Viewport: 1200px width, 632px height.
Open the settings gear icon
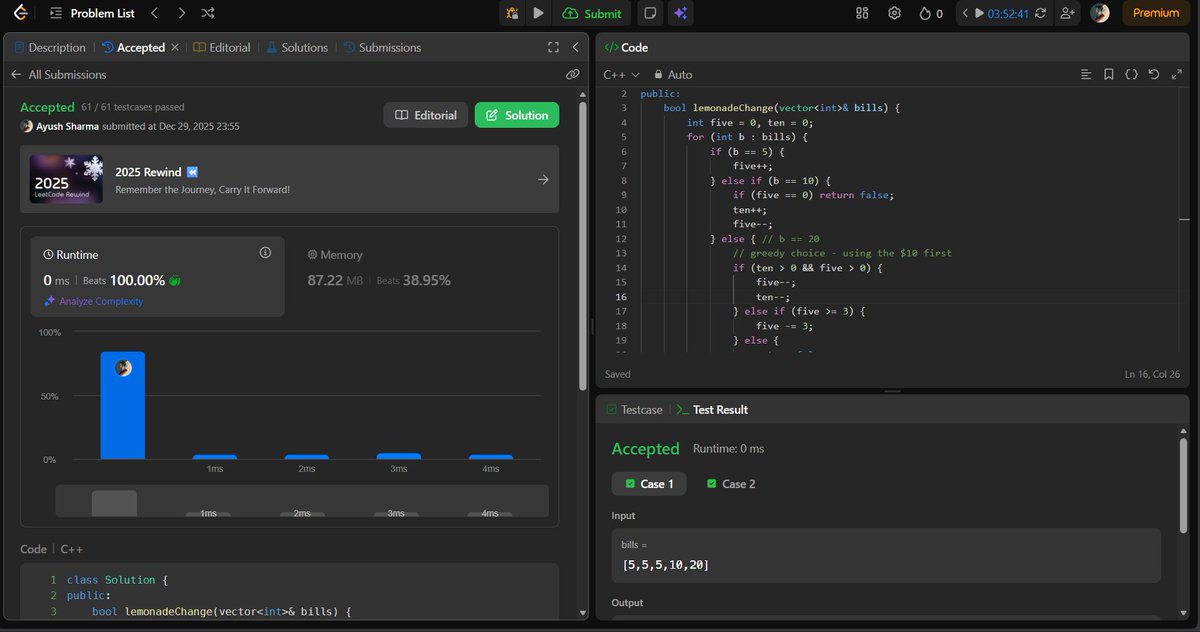895,13
